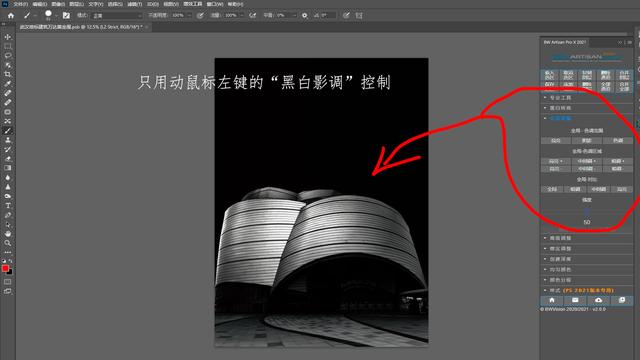Select the Lasso tool
Screen dimensions: 640x360
click(8, 56)
